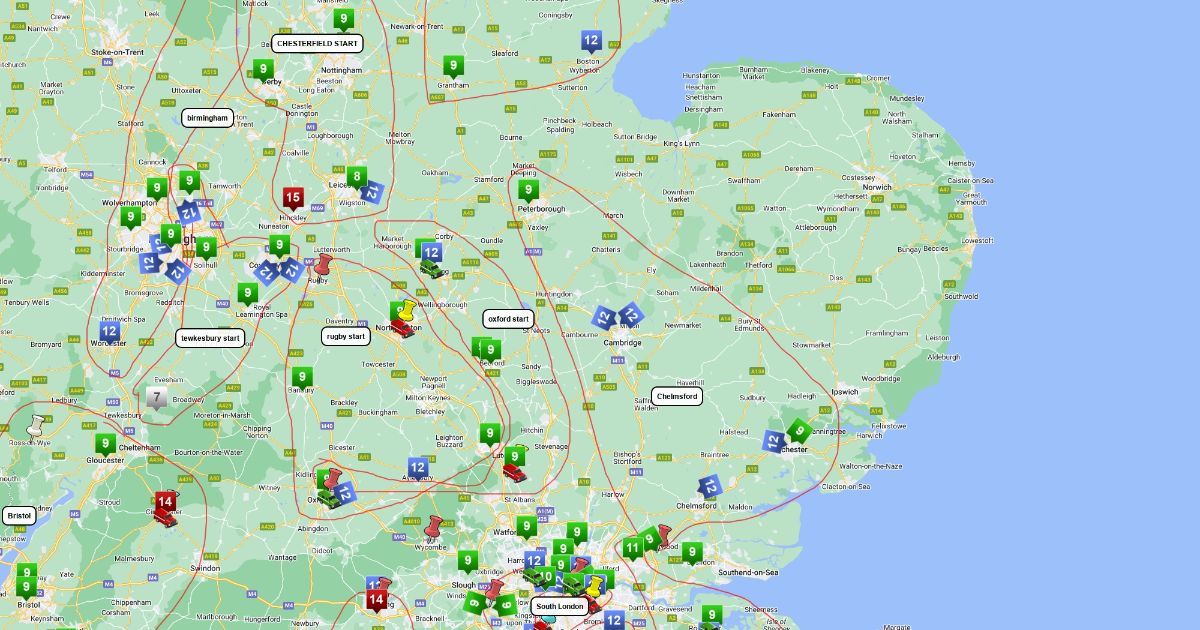Click the green 9 marker at Grantham
This screenshot has width=1200, height=630.
click(x=453, y=69)
